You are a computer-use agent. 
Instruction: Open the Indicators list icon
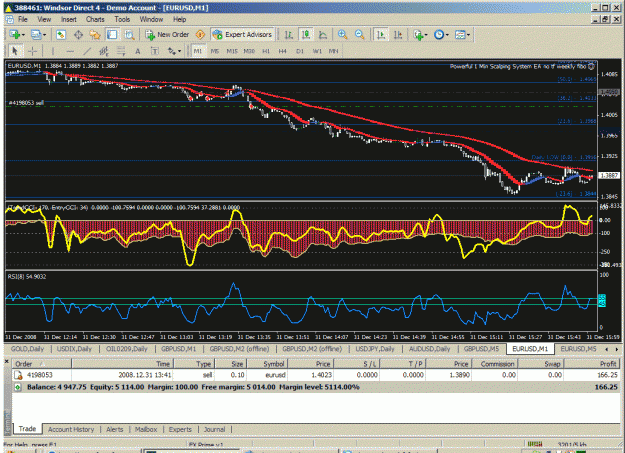(x=418, y=35)
